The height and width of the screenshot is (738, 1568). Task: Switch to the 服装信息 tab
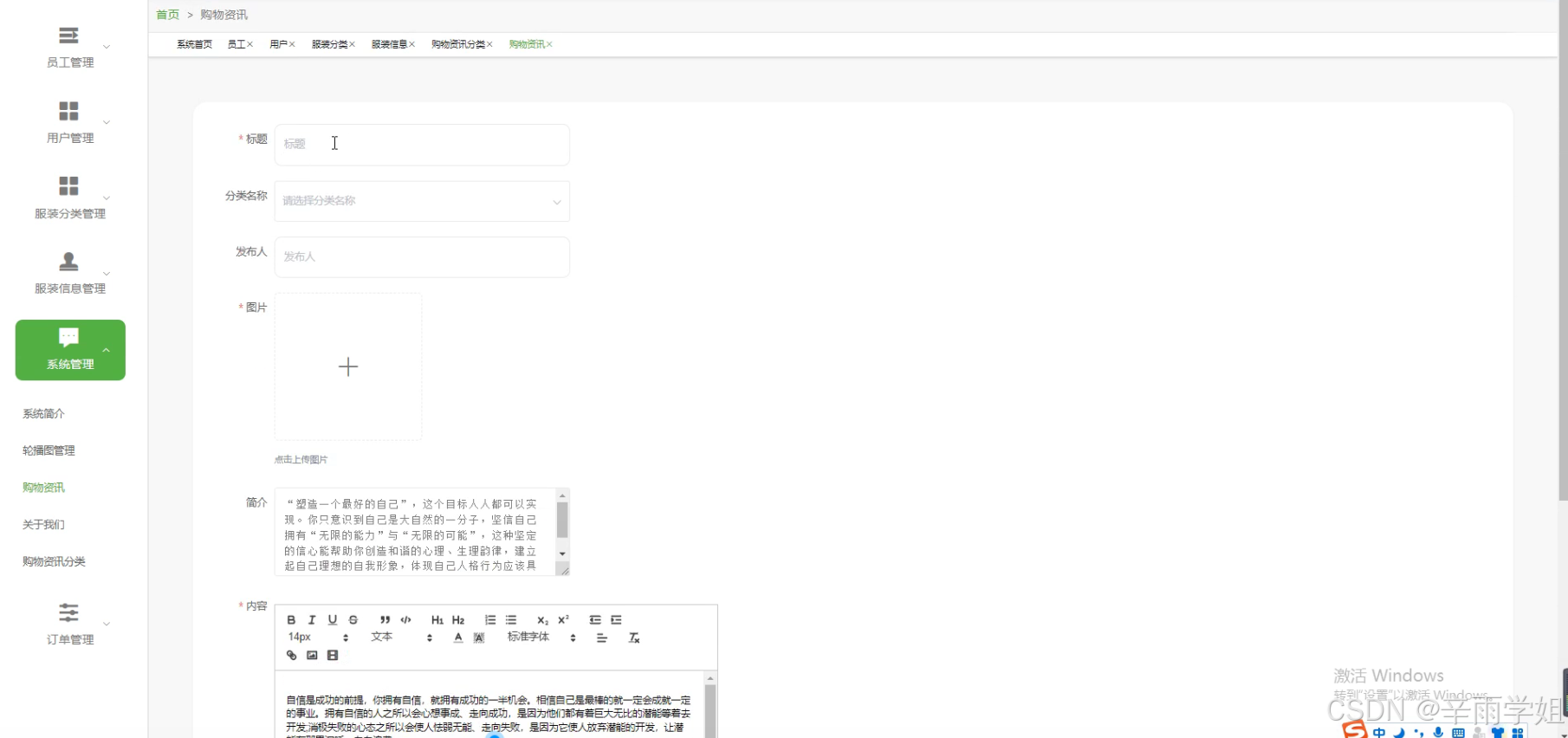pos(389,44)
